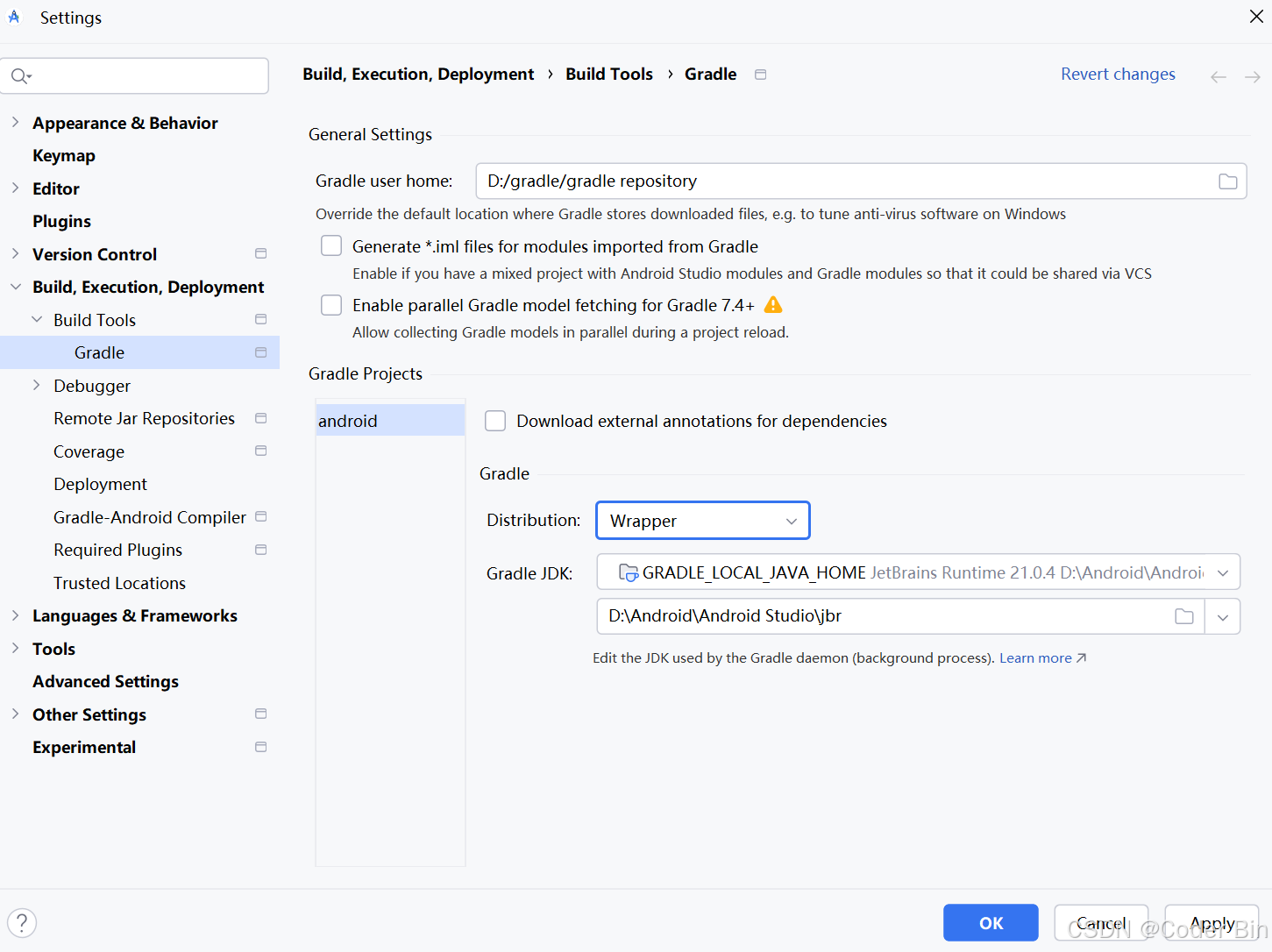Screen dimensions: 1272x952
Task: Click Build Tools in the breadcrumb path
Action: coord(608,74)
